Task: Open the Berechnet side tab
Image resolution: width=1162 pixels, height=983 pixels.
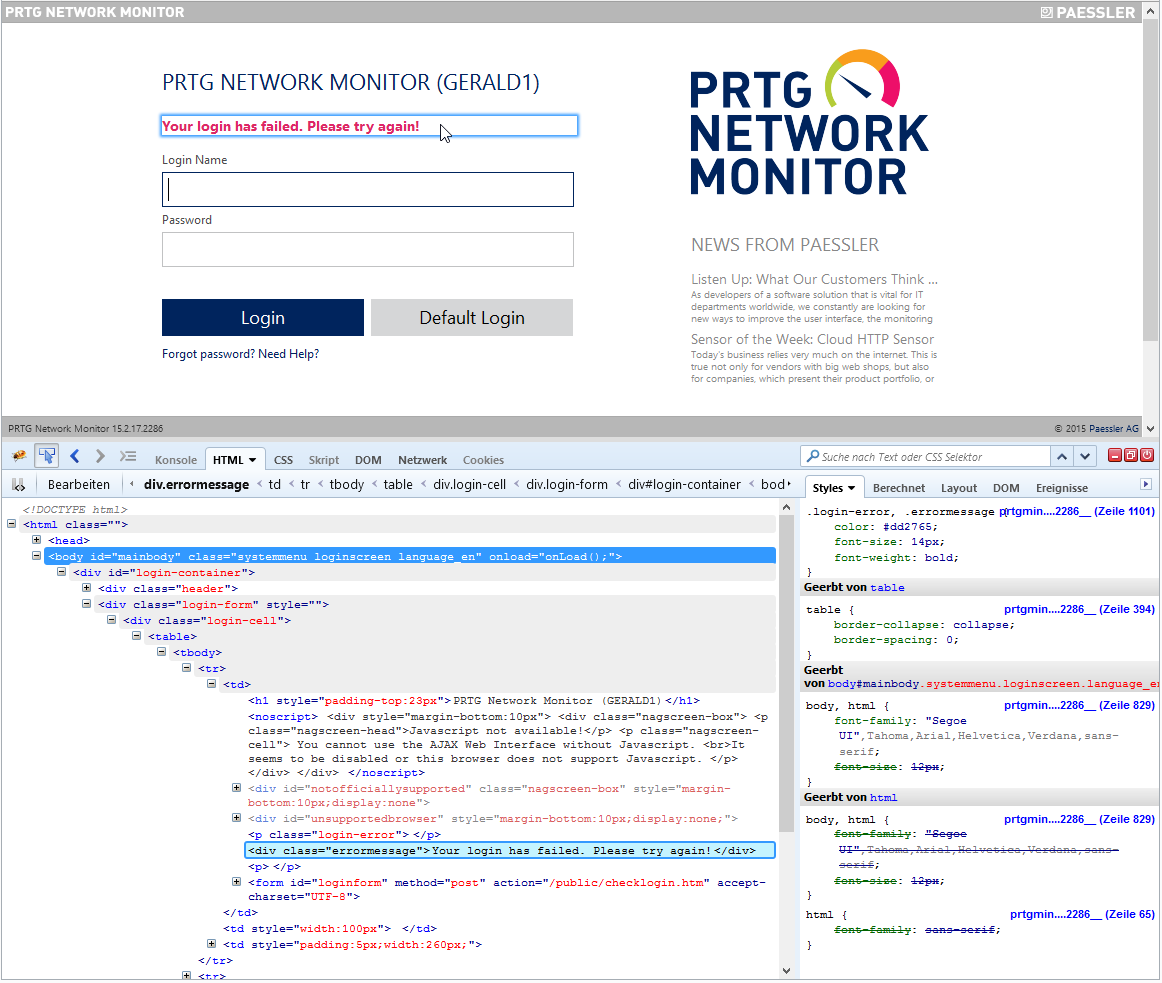Action: pos(899,488)
